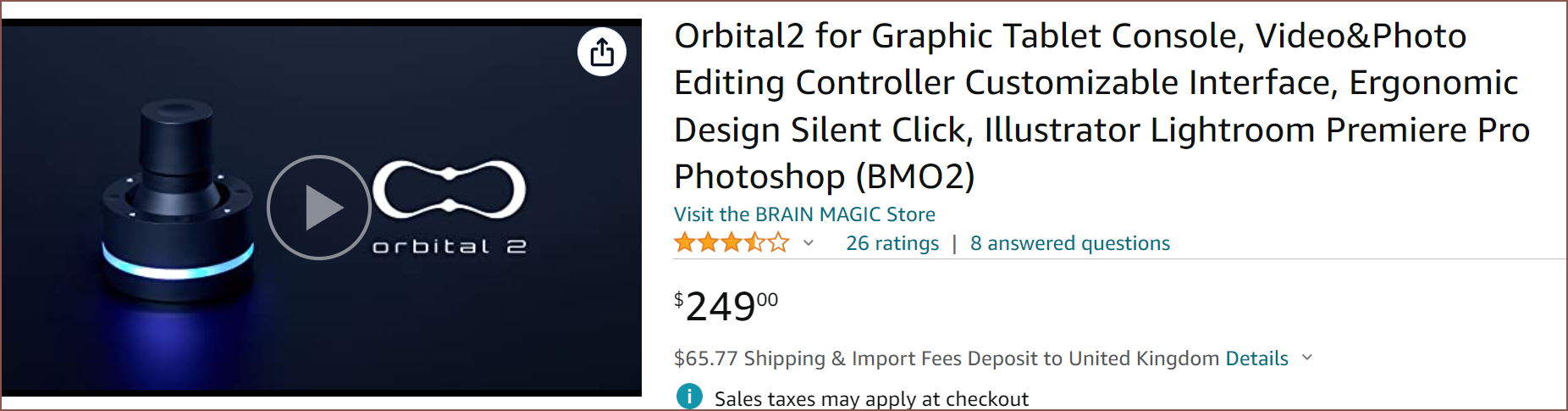Open shipping and import fees Details link
1568x411 pixels.
pyautogui.click(x=1256, y=358)
